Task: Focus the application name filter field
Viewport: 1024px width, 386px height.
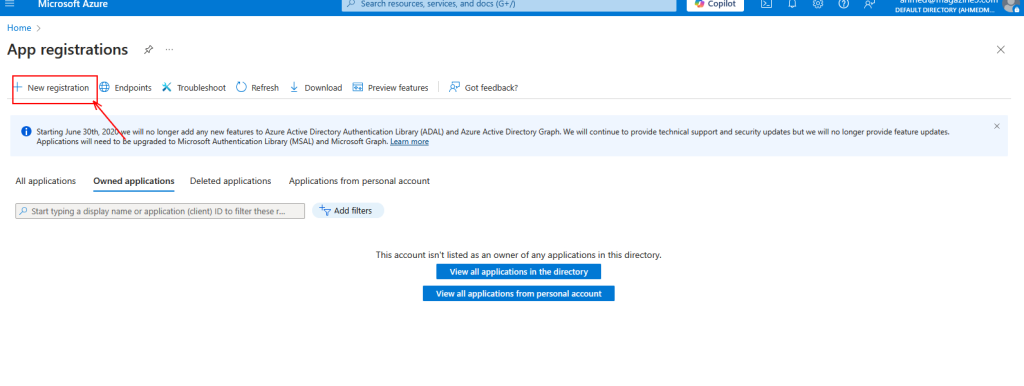Action: 160,211
